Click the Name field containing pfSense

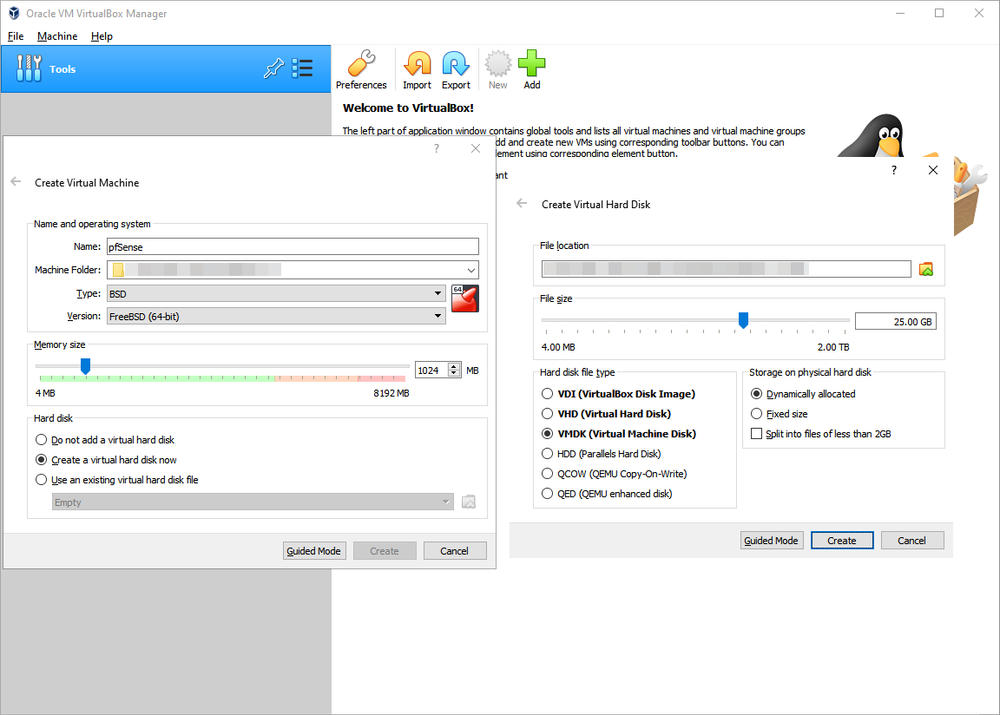[x=293, y=247]
